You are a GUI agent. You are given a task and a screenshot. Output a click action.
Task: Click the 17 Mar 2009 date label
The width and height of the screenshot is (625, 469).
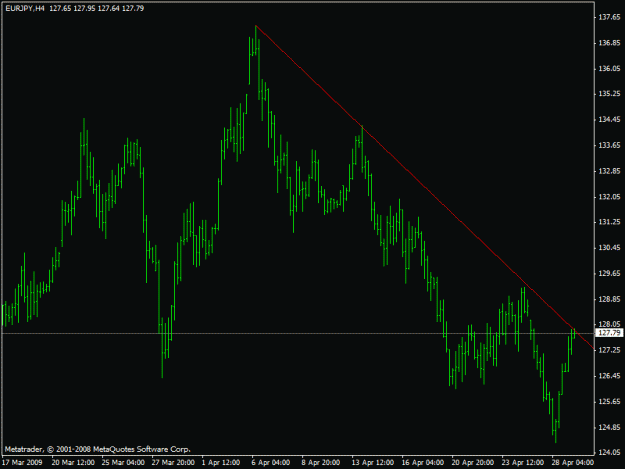pyautogui.click(x=22, y=462)
